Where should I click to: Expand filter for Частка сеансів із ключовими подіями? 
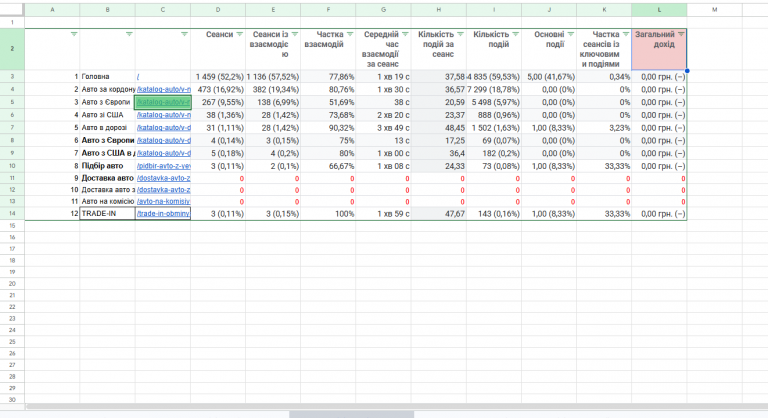tap(625, 34)
